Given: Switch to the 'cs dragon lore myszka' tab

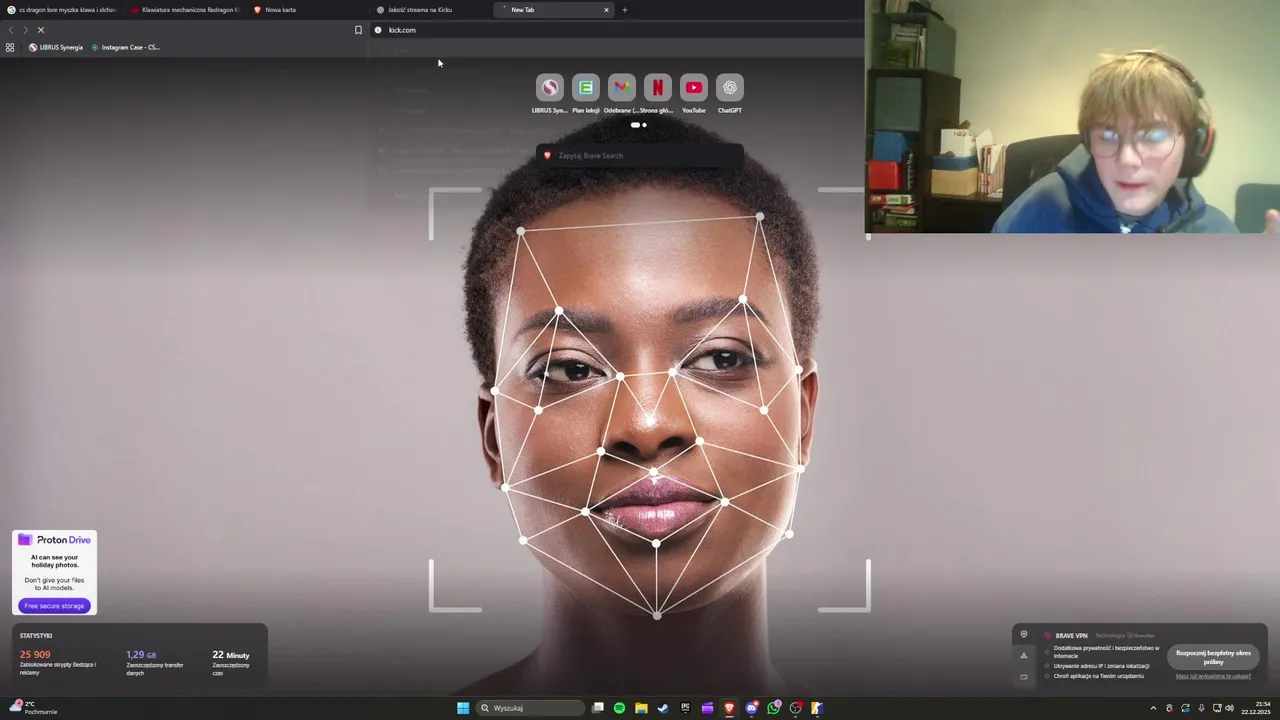Looking at the screenshot, I should [62, 10].
